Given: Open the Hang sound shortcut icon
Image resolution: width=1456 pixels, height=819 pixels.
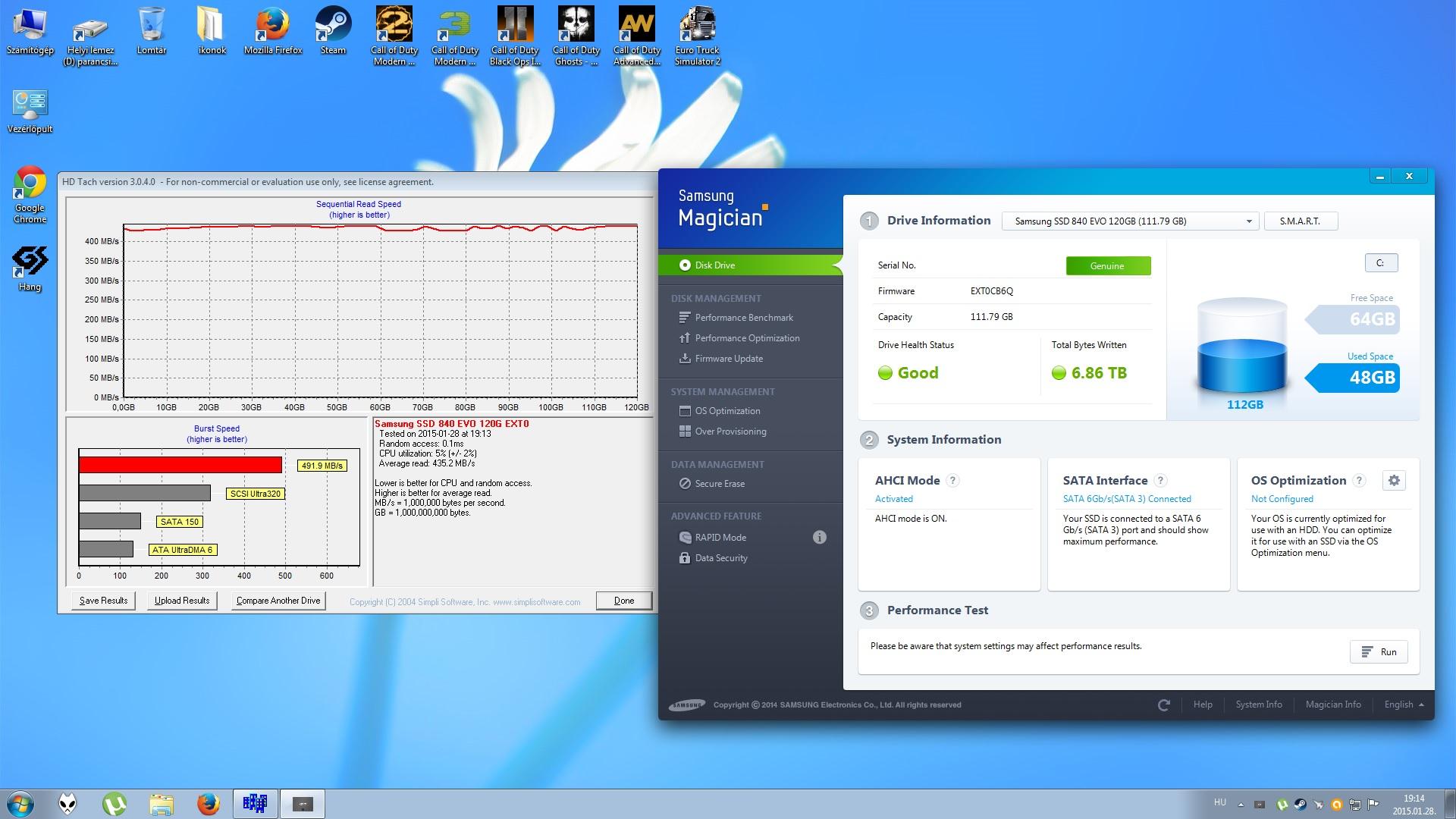Looking at the screenshot, I should tap(30, 268).
